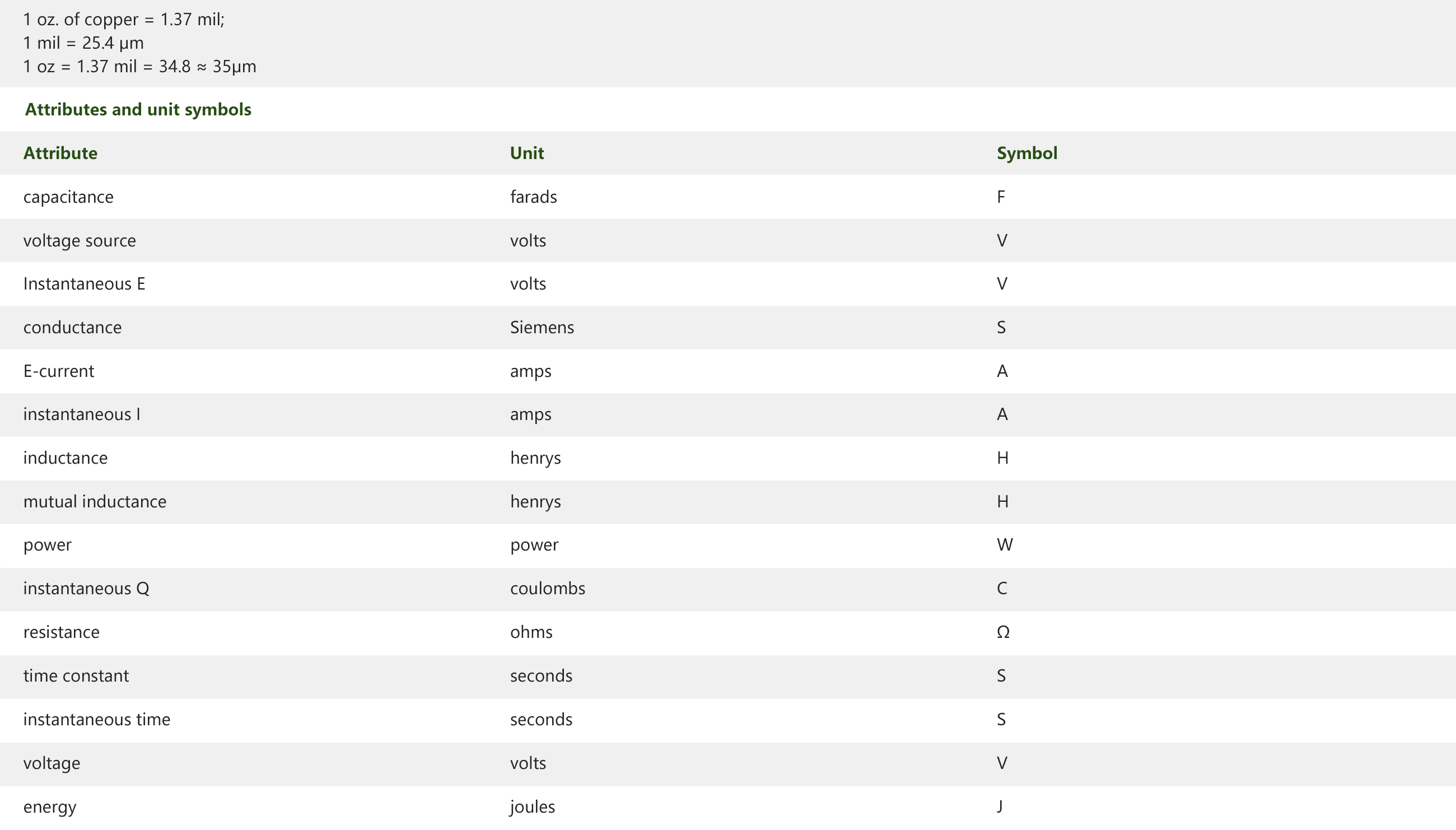
Task: Click the W symbol in the power row
Action: [1005, 545]
